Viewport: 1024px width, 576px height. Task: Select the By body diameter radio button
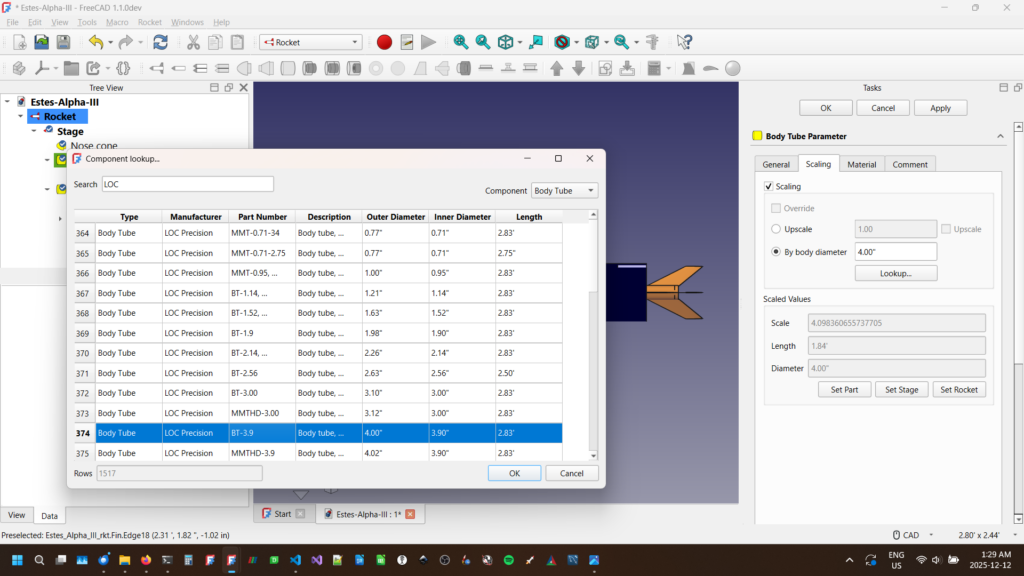pos(776,252)
